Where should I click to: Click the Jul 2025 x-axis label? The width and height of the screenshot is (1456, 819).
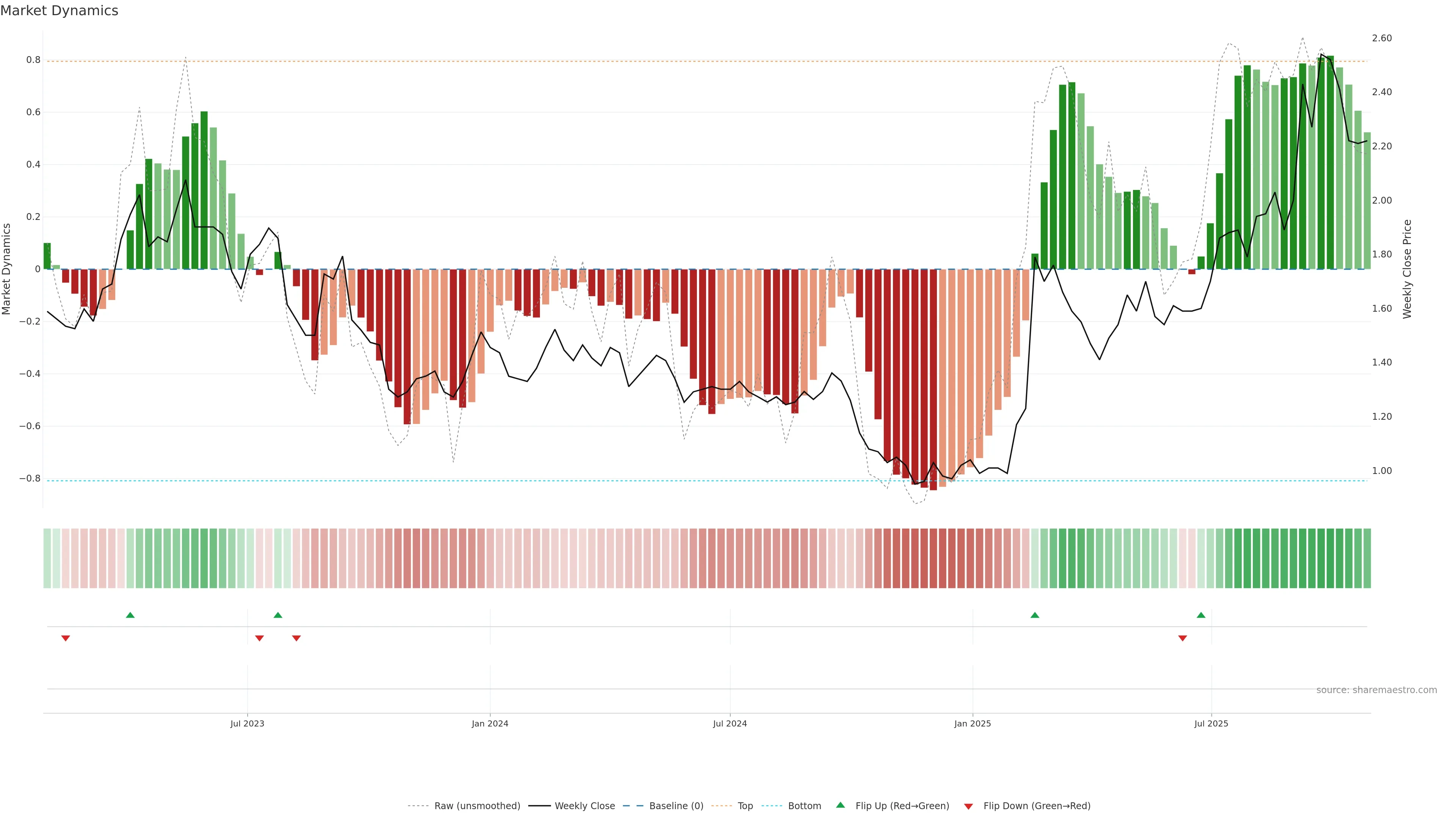[1211, 723]
